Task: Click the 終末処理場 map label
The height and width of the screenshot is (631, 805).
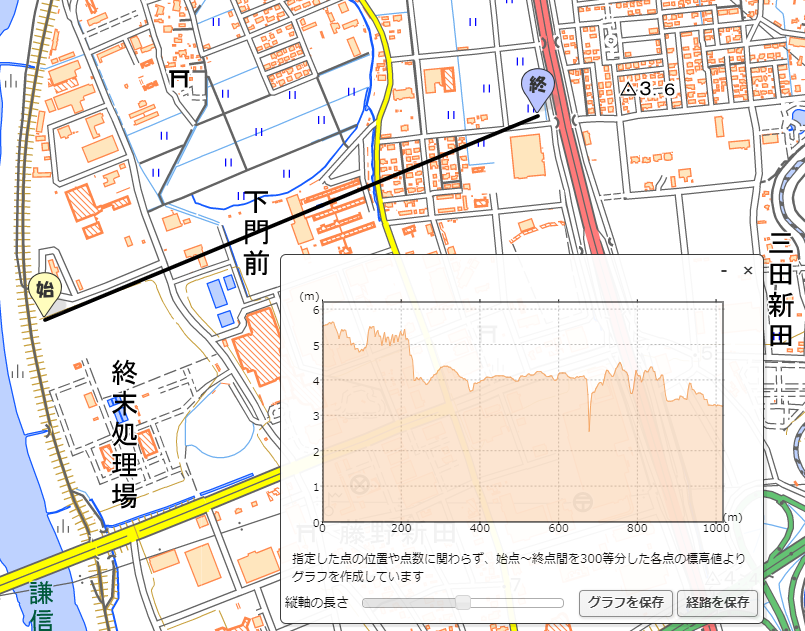Action: (125, 434)
